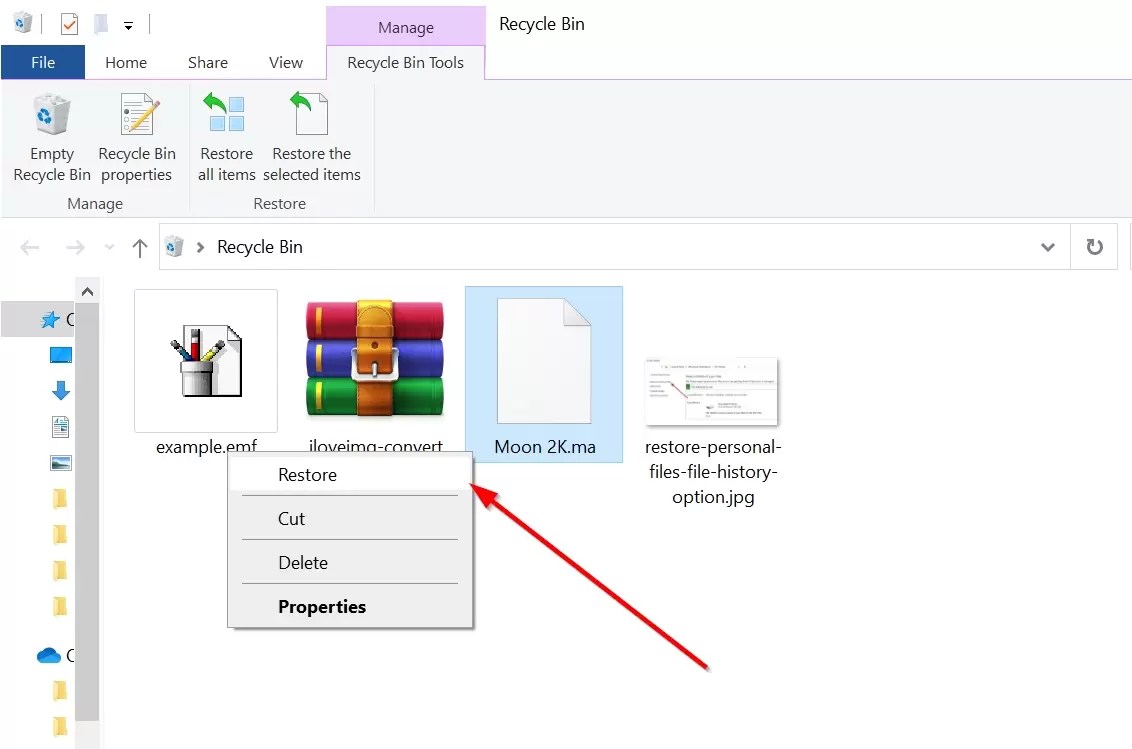
Task: Open the Quick Access Toolbar customization arrow
Action: click(x=128, y=24)
